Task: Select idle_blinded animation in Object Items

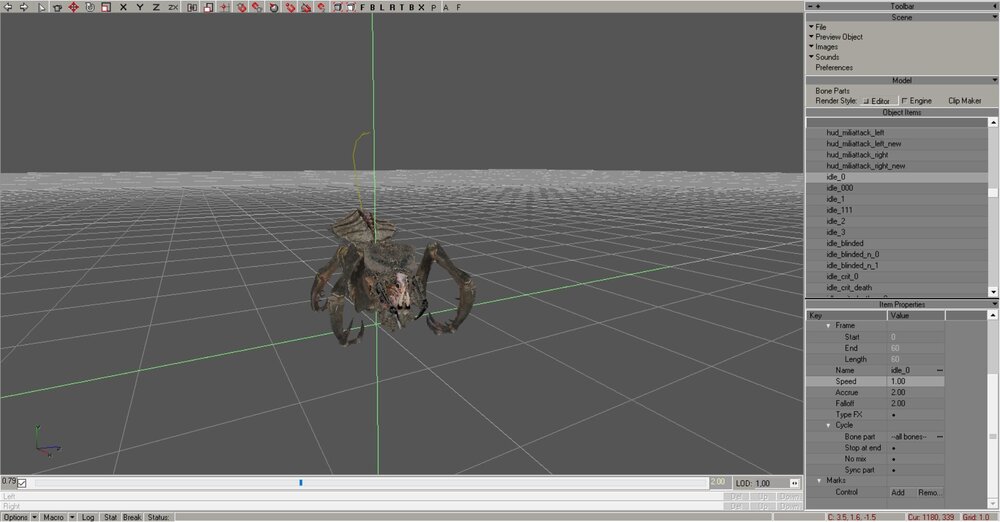Action: click(845, 243)
